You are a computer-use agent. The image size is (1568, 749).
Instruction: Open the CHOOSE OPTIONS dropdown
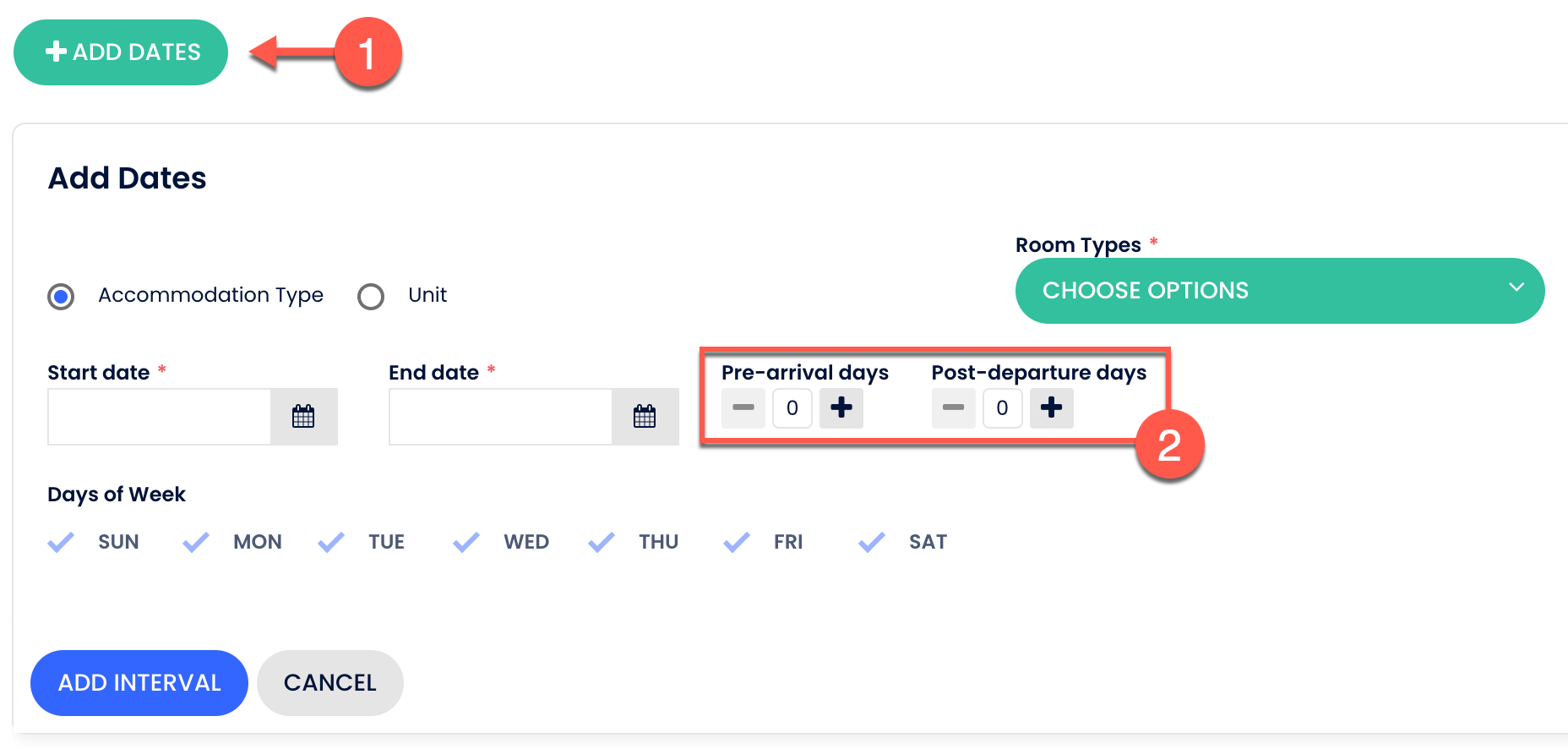coord(1278,290)
